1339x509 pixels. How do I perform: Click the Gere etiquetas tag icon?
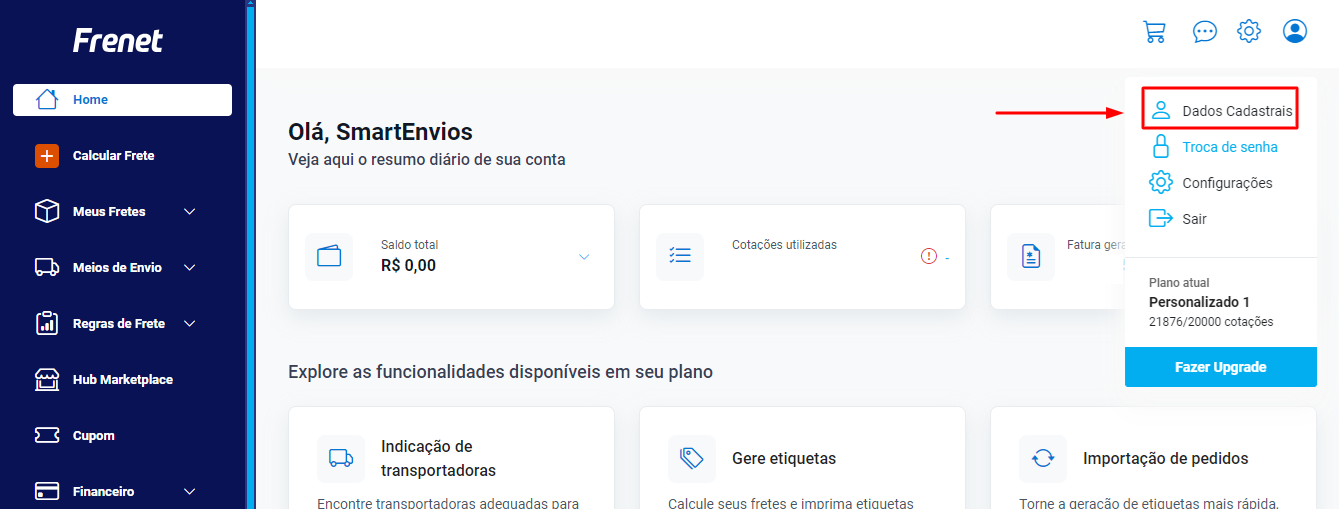[692, 459]
